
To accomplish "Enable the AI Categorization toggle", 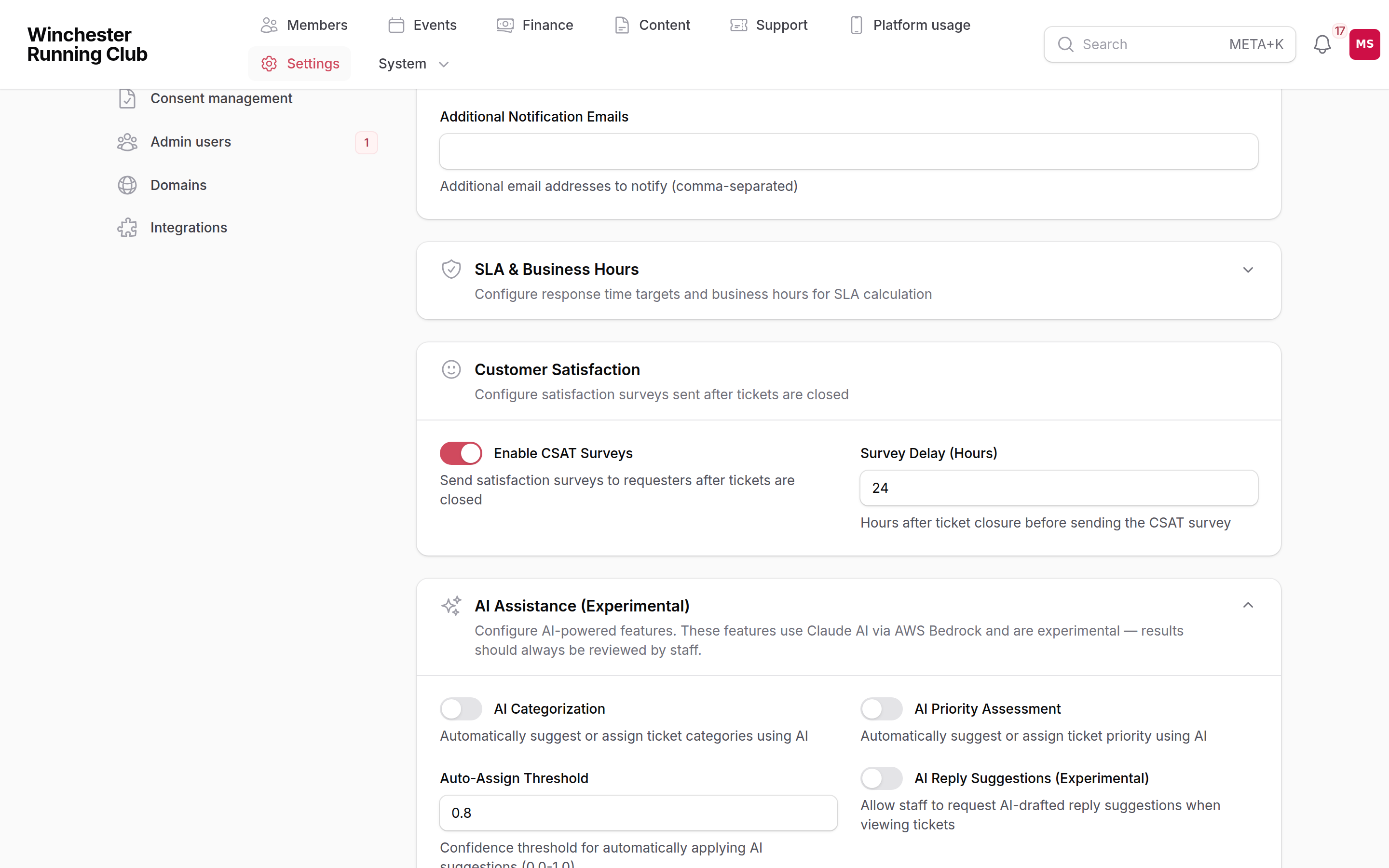I will click(x=461, y=708).
